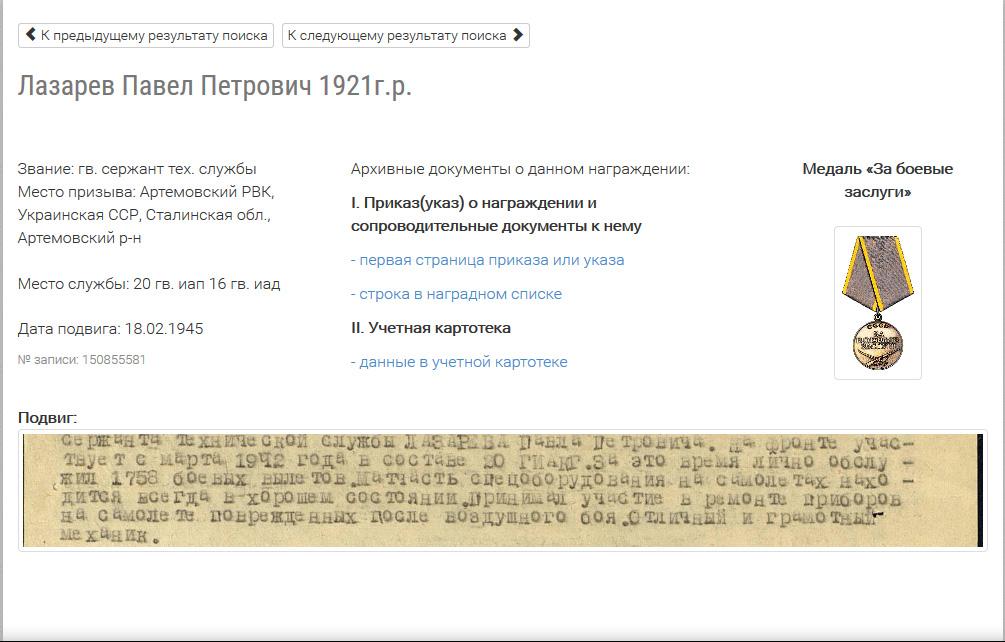Image resolution: width=1005 pixels, height=642 pixels.
Task: Click the medal image thumbnail
Action: point(877,302)
